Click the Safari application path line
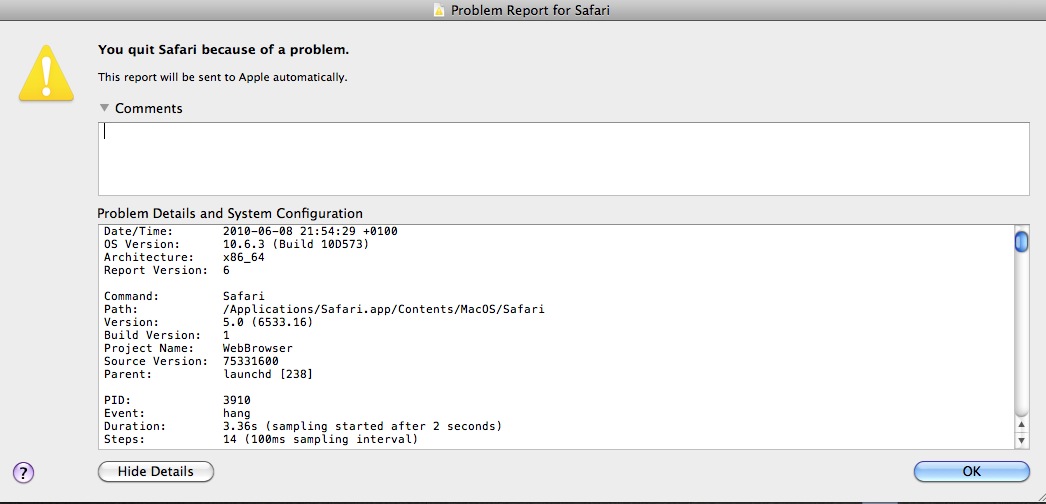The image size is (1046, 504). 324,309
